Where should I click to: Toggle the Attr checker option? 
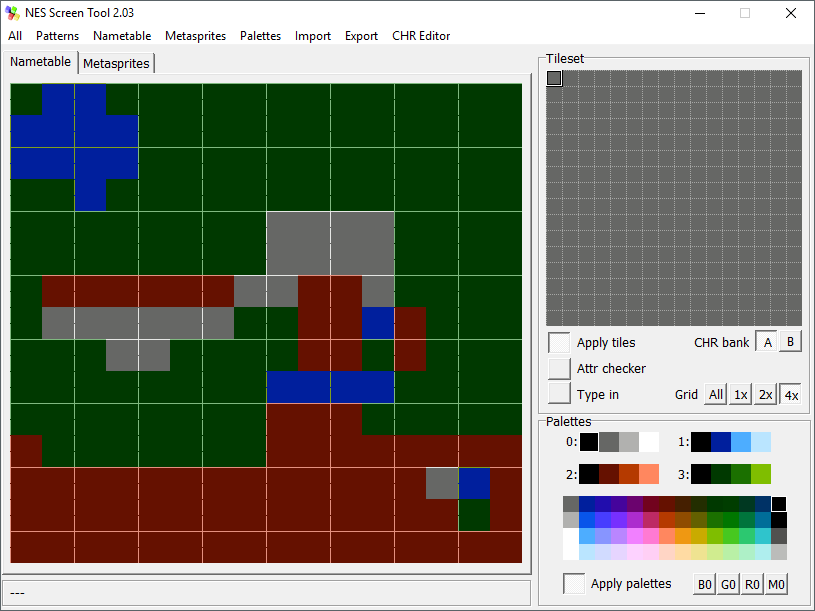click(x=559, y=369)
